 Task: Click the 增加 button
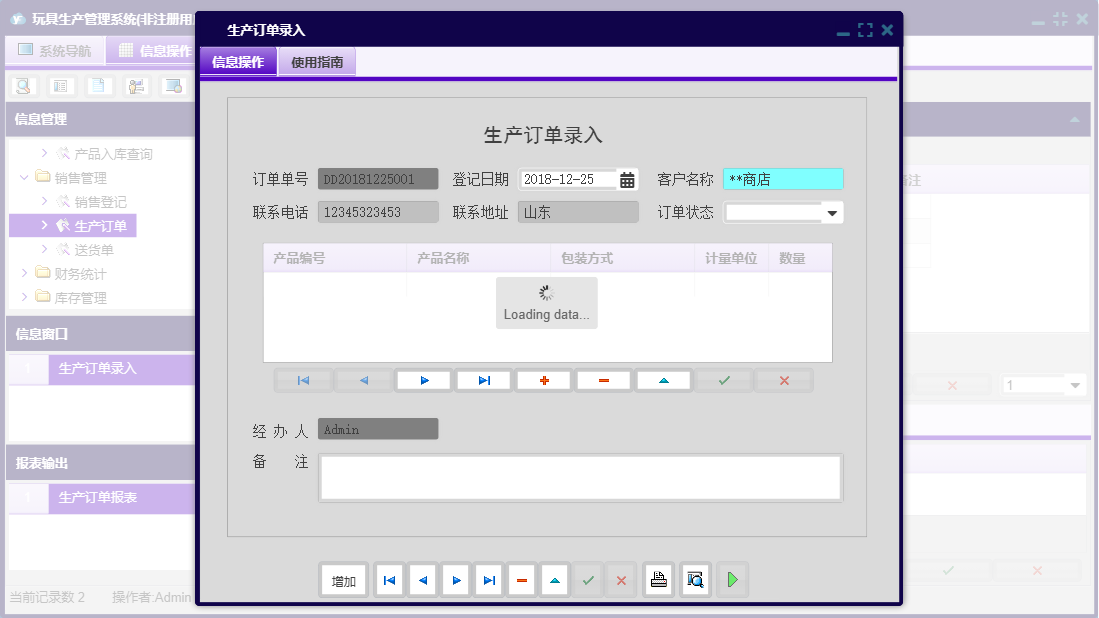click(343, 579)
